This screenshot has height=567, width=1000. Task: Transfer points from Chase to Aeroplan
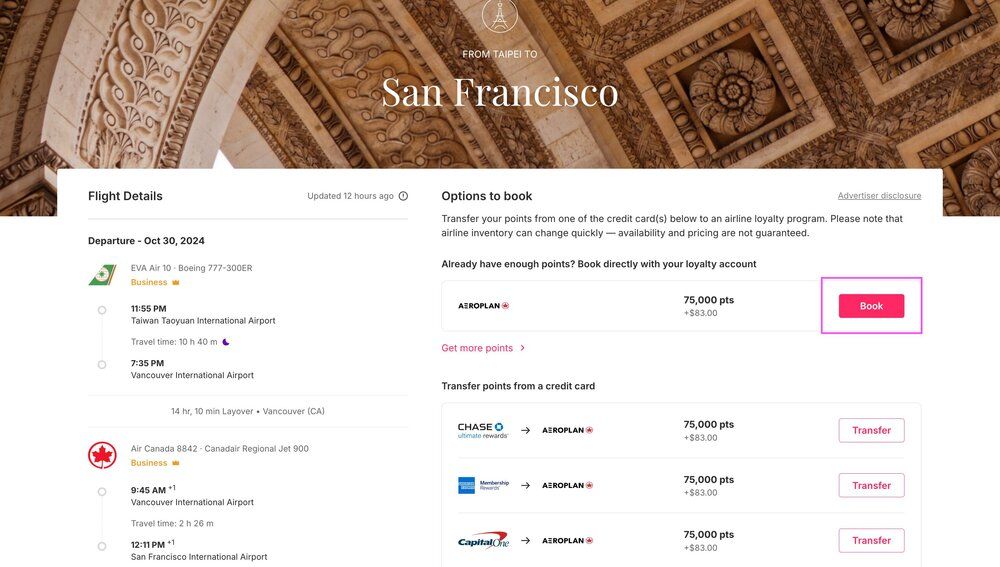coord(871,430)
